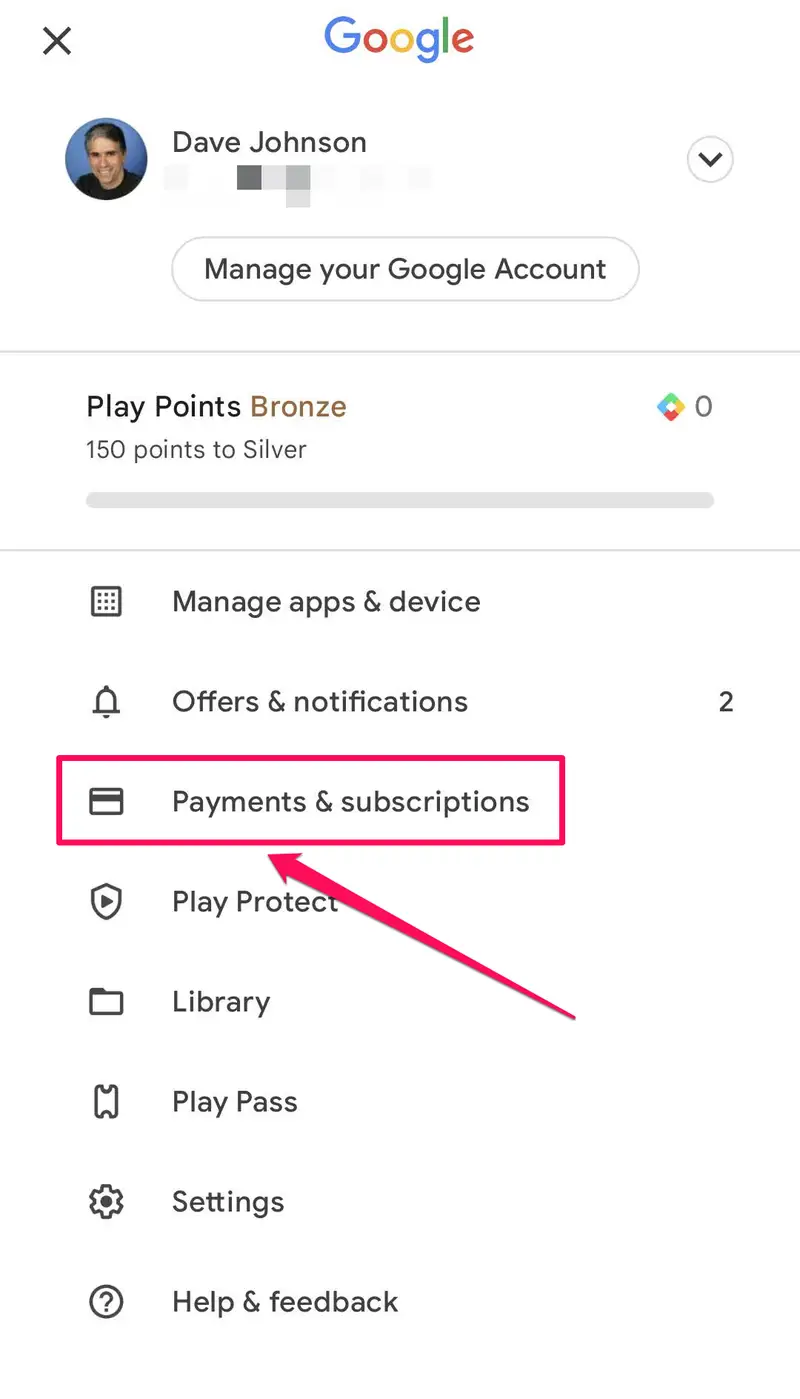Tap the Play Points diamond icon
The image size is (800, 1399).
pyautogui.click(x=670, y=406)
